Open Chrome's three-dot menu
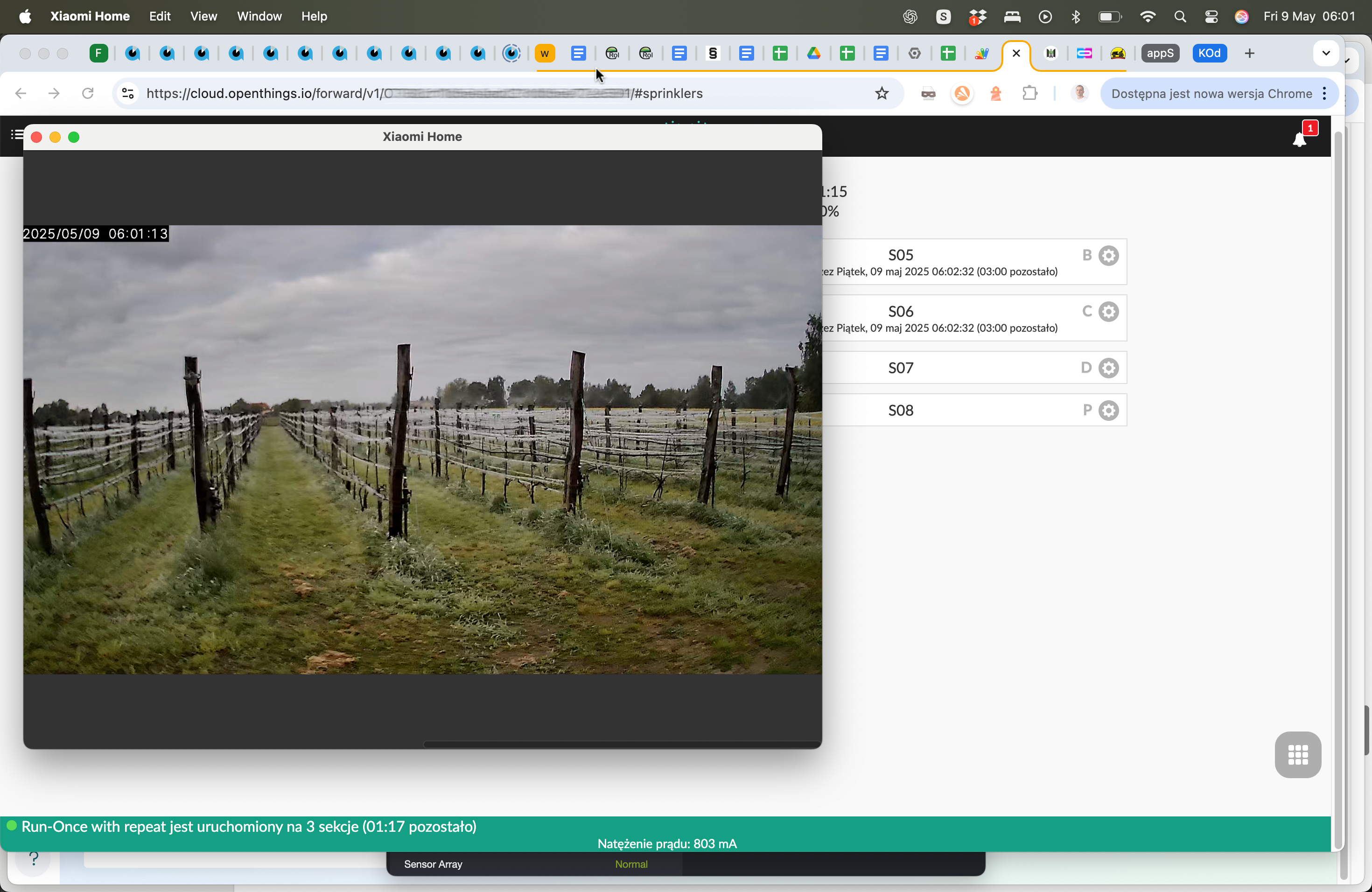The image size is (1372, 892). coord(1325,93)
